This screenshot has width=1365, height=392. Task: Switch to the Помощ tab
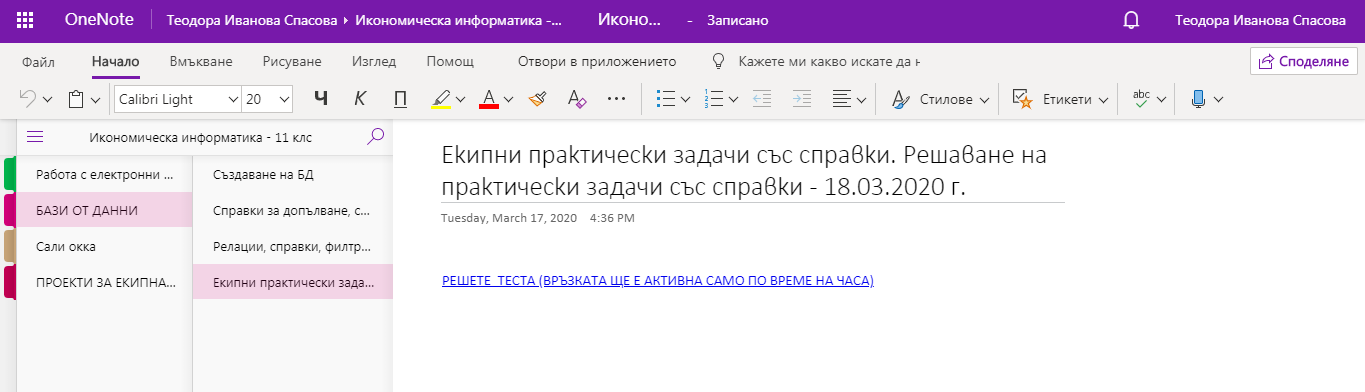coord(450,61)
